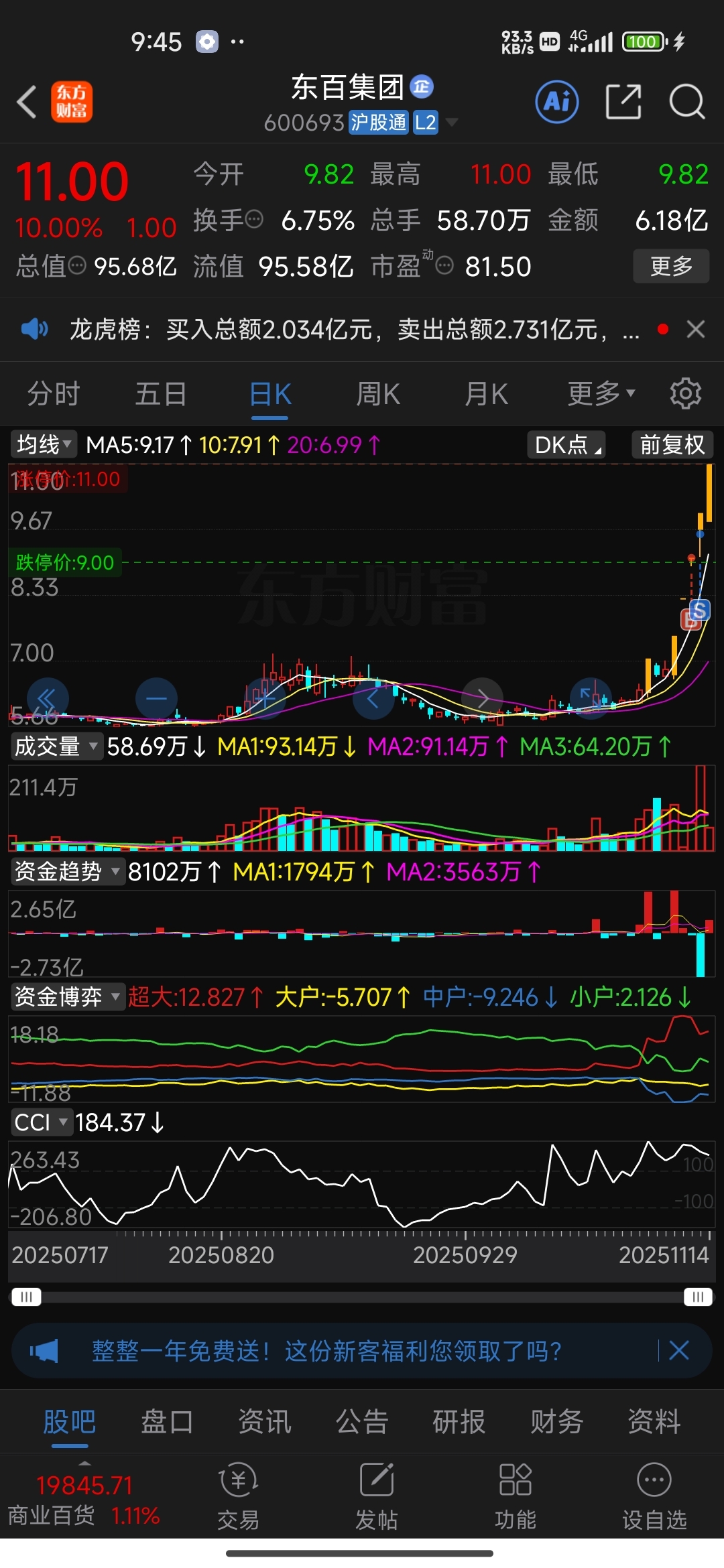Open chart settings gear icon
The image size is (724, 1568).
point(685,393)
